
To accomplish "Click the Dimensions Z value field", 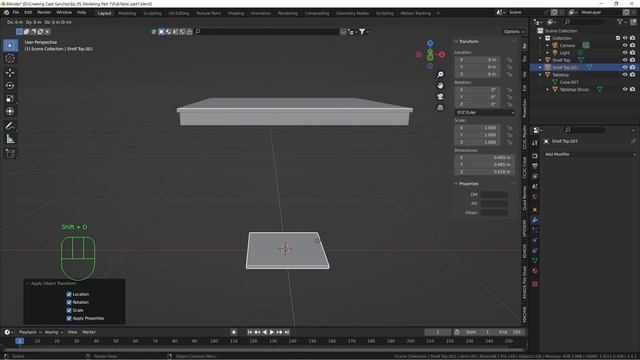I will pyautogui.click(x=485, y=172).
